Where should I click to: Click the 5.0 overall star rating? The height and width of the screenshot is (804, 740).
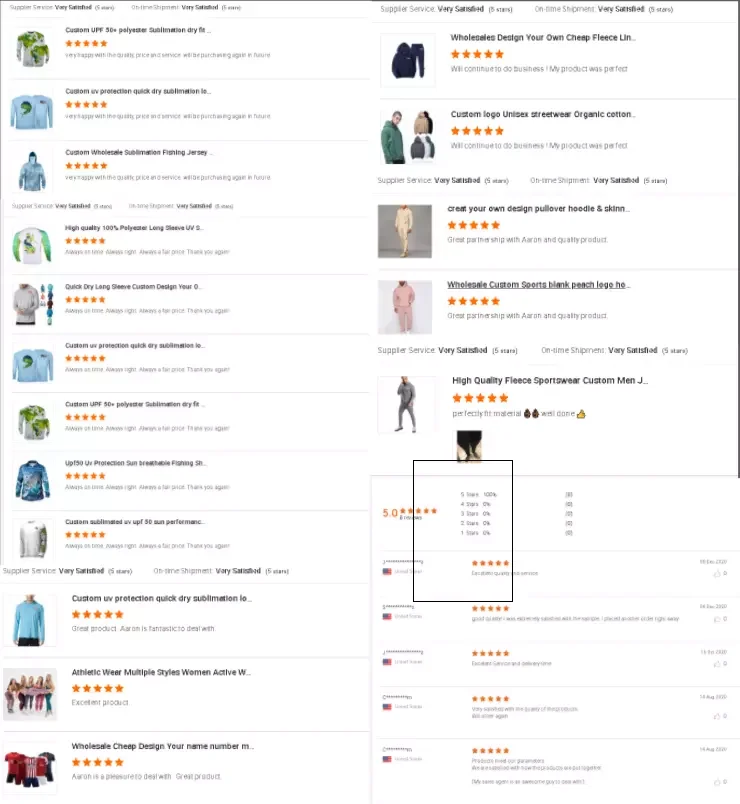tap(410, 513)
